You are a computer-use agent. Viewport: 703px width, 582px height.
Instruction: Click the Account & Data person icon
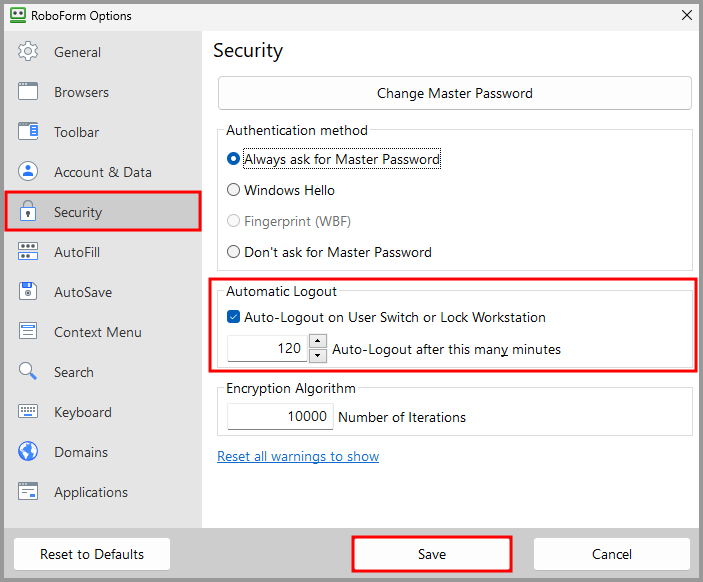28,171
